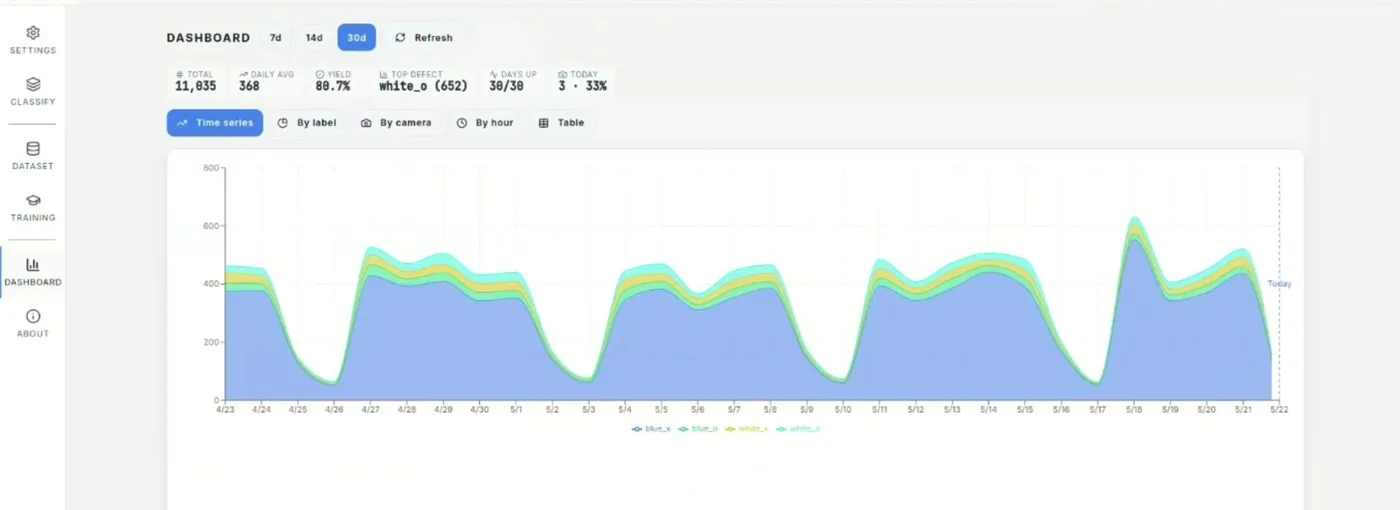Click the 800 y-axis label
This screenshot has height=510, width=1400.
211,168
